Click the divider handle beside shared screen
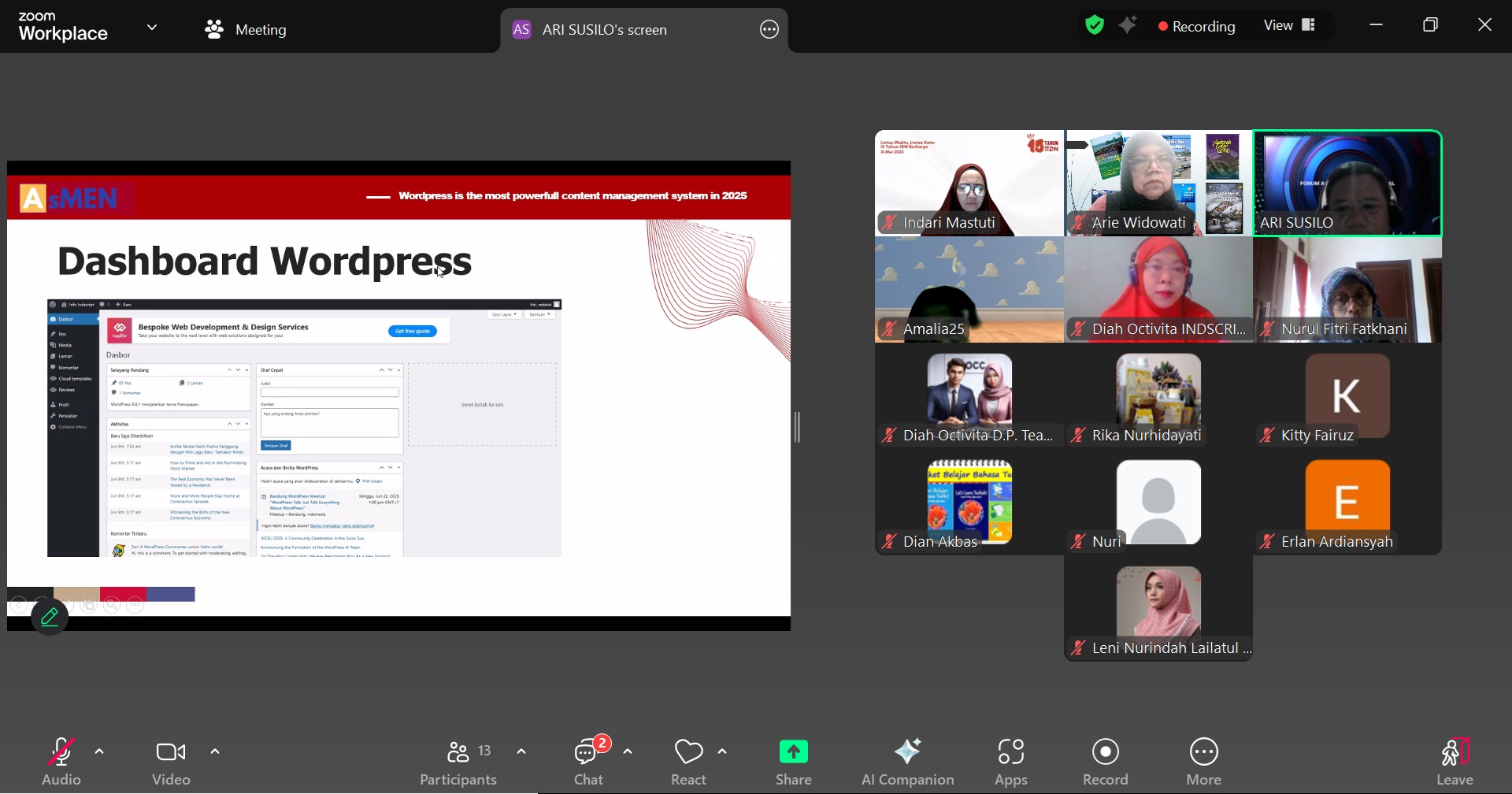The height and width of the screenshot is (794, 1512). pyautogui.click(x=797, y=427)
